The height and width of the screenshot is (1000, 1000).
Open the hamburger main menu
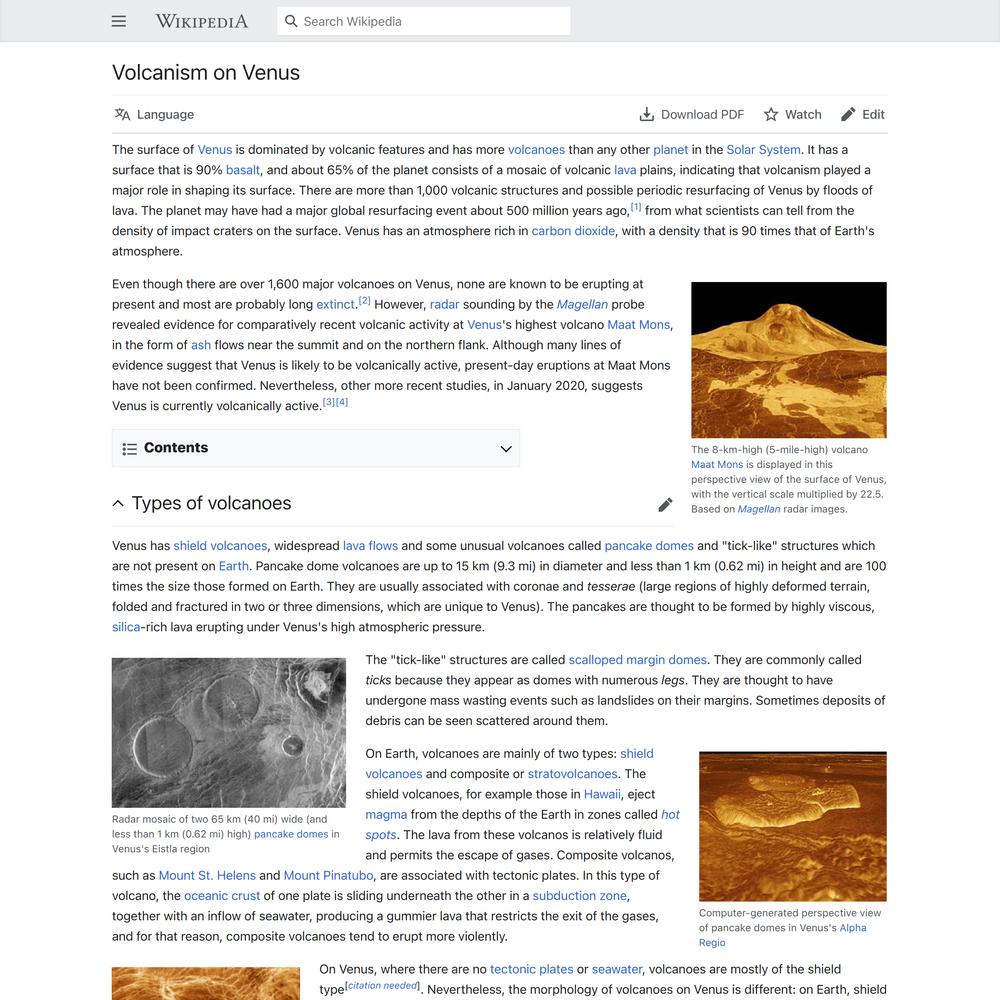119,21
